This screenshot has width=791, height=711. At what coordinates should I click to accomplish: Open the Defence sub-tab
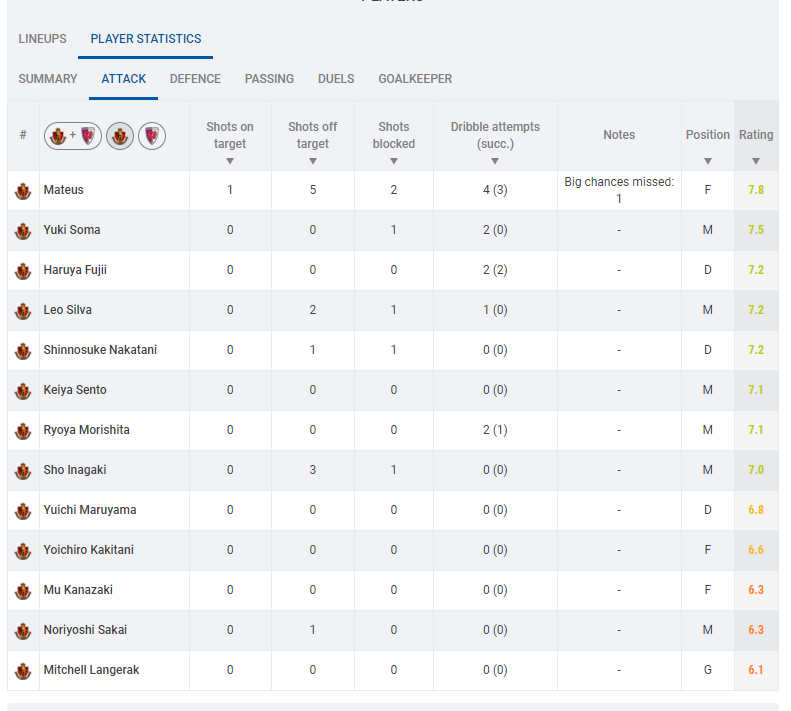pyautogui.click(x=195, y=79)
